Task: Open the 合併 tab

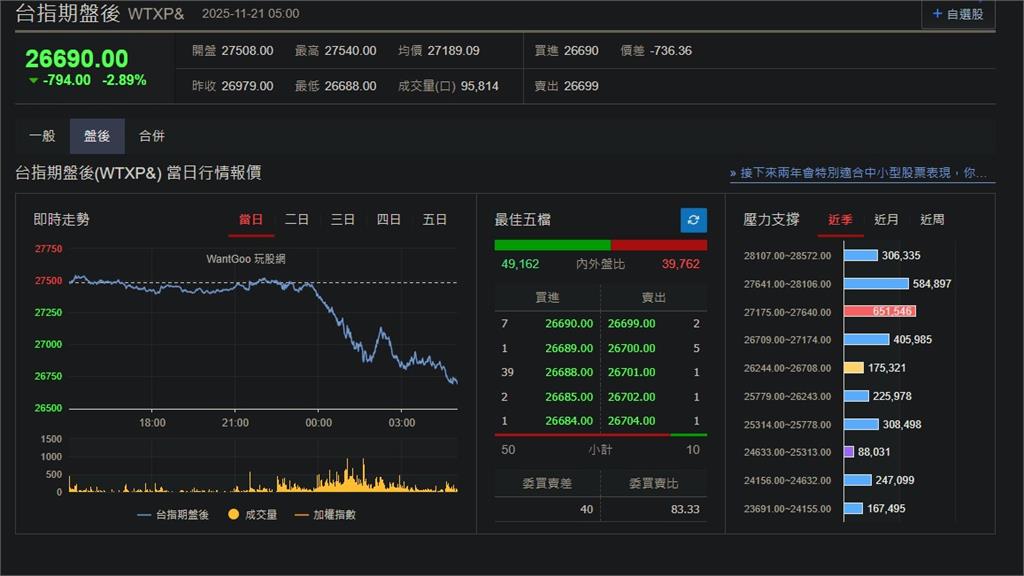Action: (152, 135)
